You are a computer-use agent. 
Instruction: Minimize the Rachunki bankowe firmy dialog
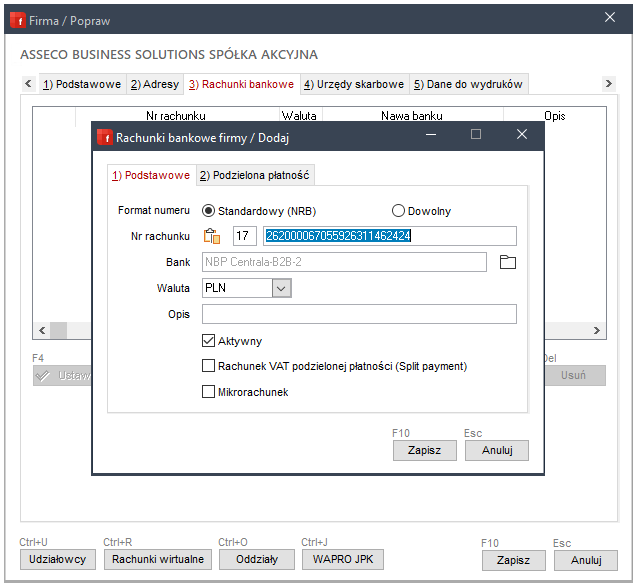[431, 135]
